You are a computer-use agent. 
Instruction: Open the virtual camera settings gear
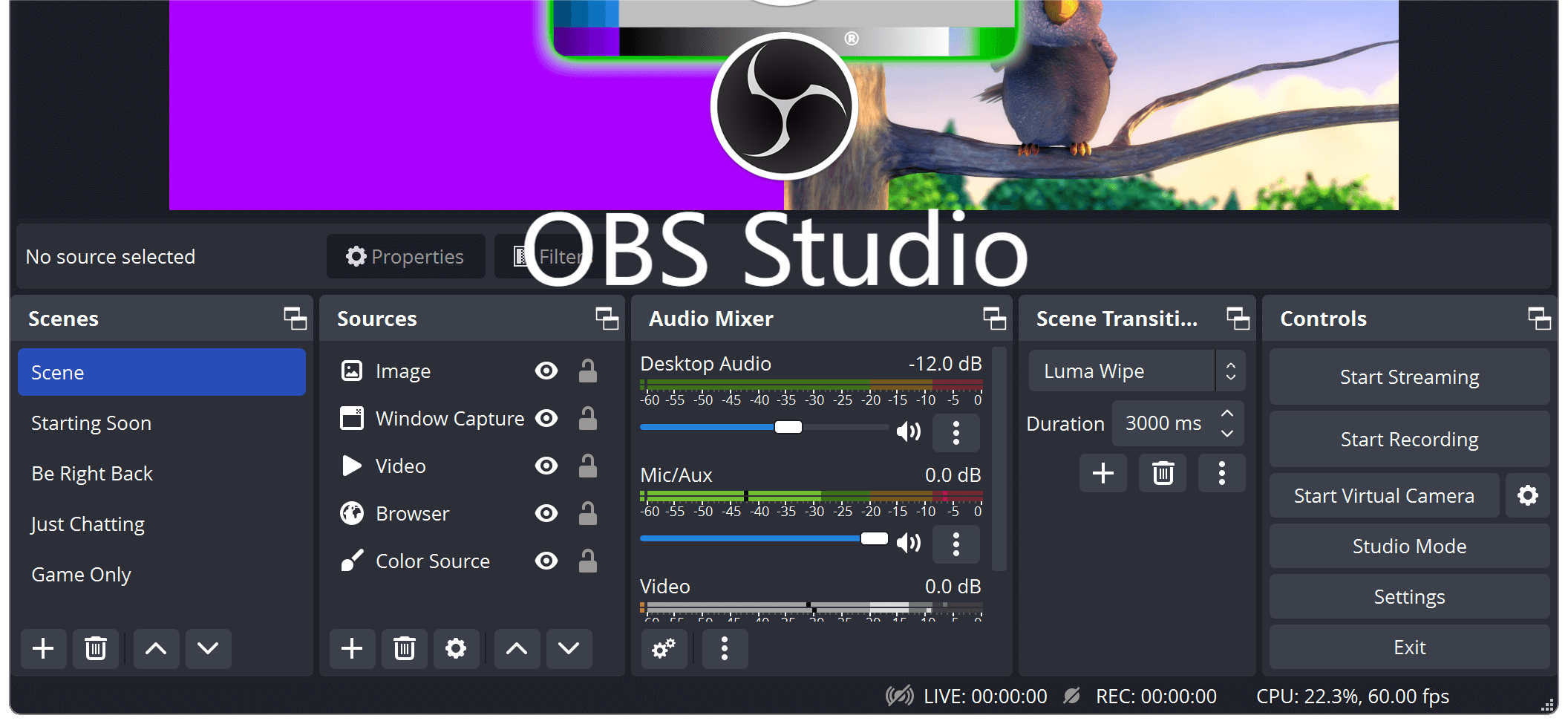[1527, 495]
